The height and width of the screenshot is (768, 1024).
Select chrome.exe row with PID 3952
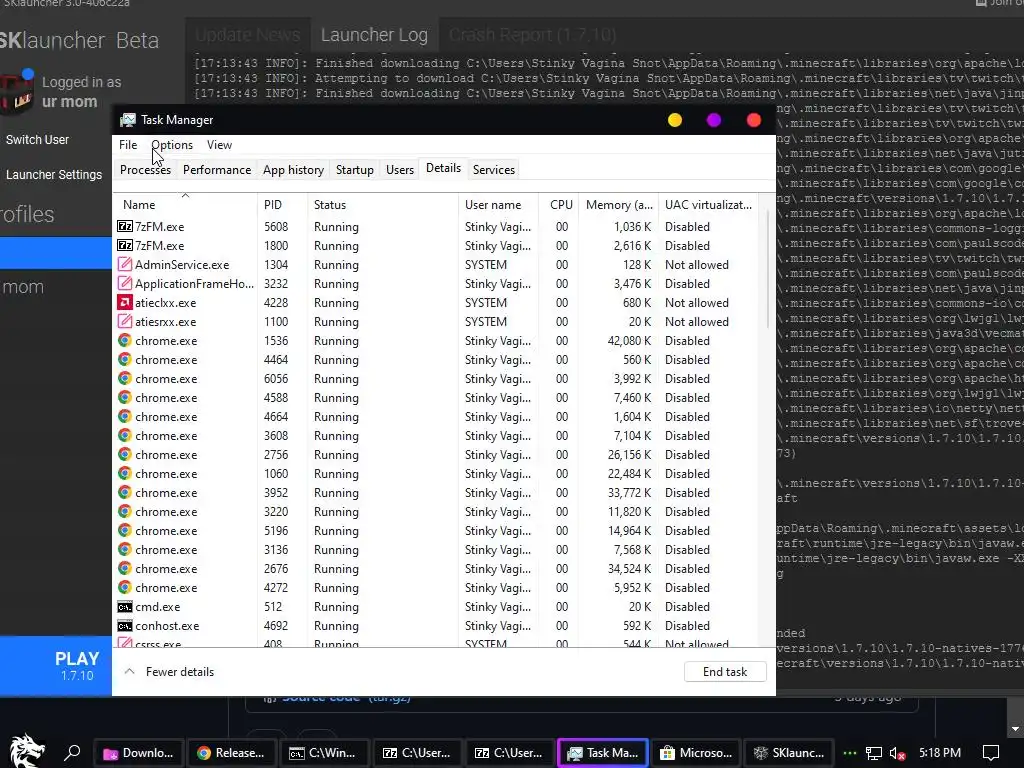436,493
